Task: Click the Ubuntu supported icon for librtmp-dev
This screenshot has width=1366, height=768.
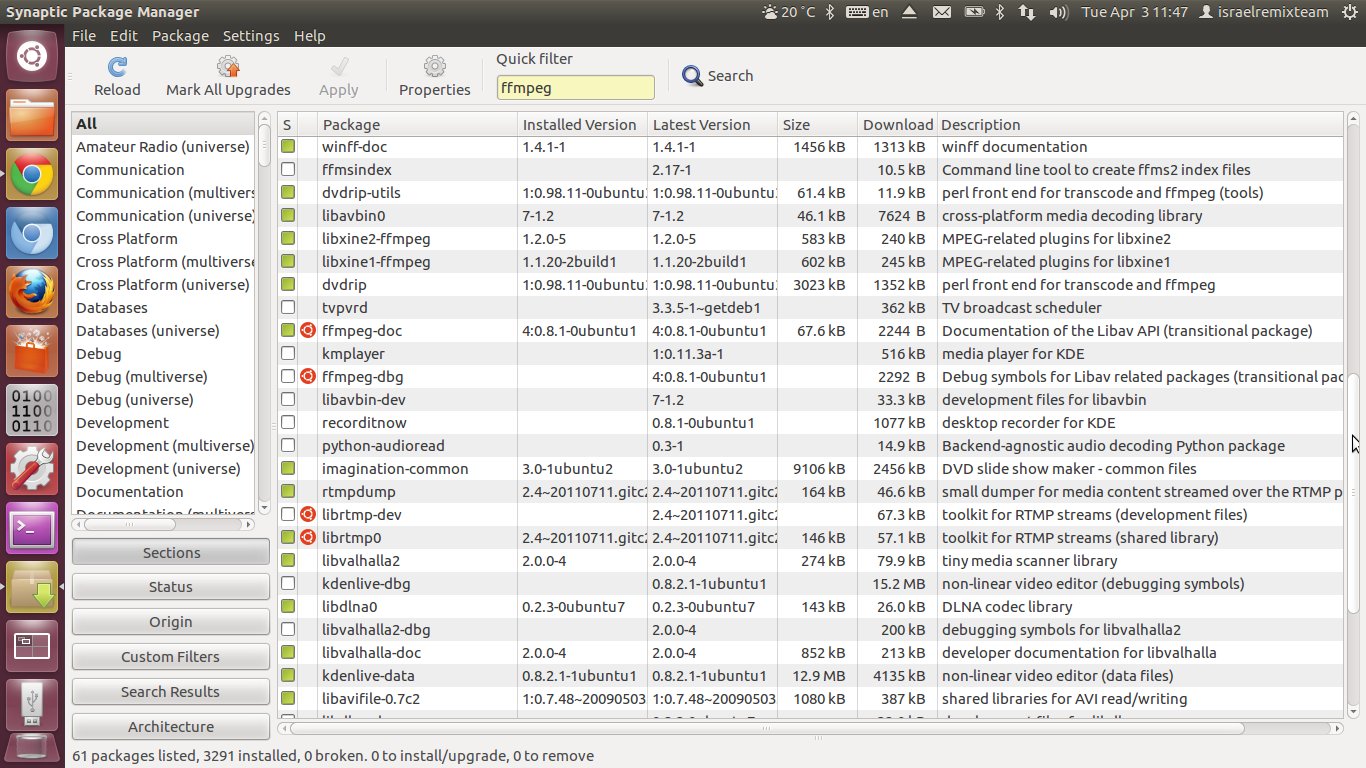Action: pyautogui.click(x=308, y=514)
